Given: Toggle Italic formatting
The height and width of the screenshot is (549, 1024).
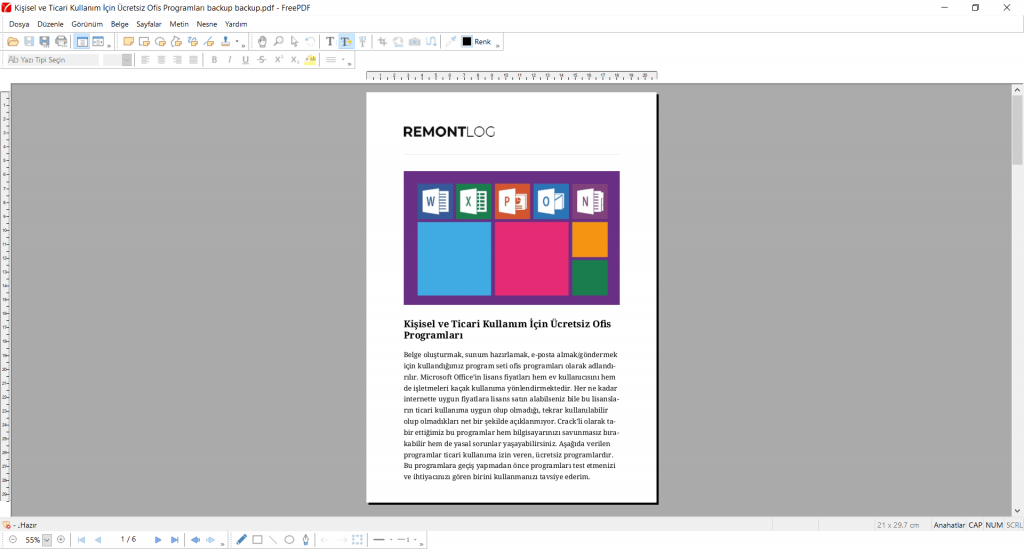Looking at the screenshot, I should tap(229, 60).
